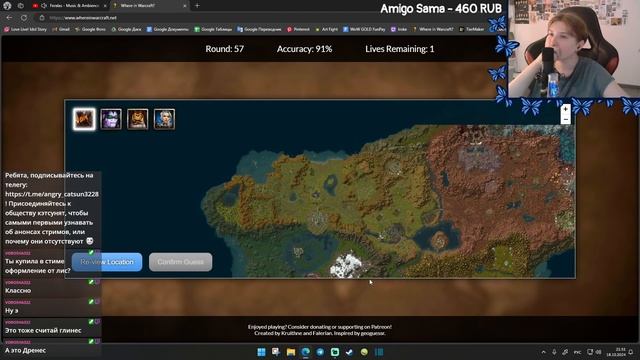The height and width of the screenshot is (360, 640).
Task: Close the Where in Warcraft tab
Action: point(184,6)
